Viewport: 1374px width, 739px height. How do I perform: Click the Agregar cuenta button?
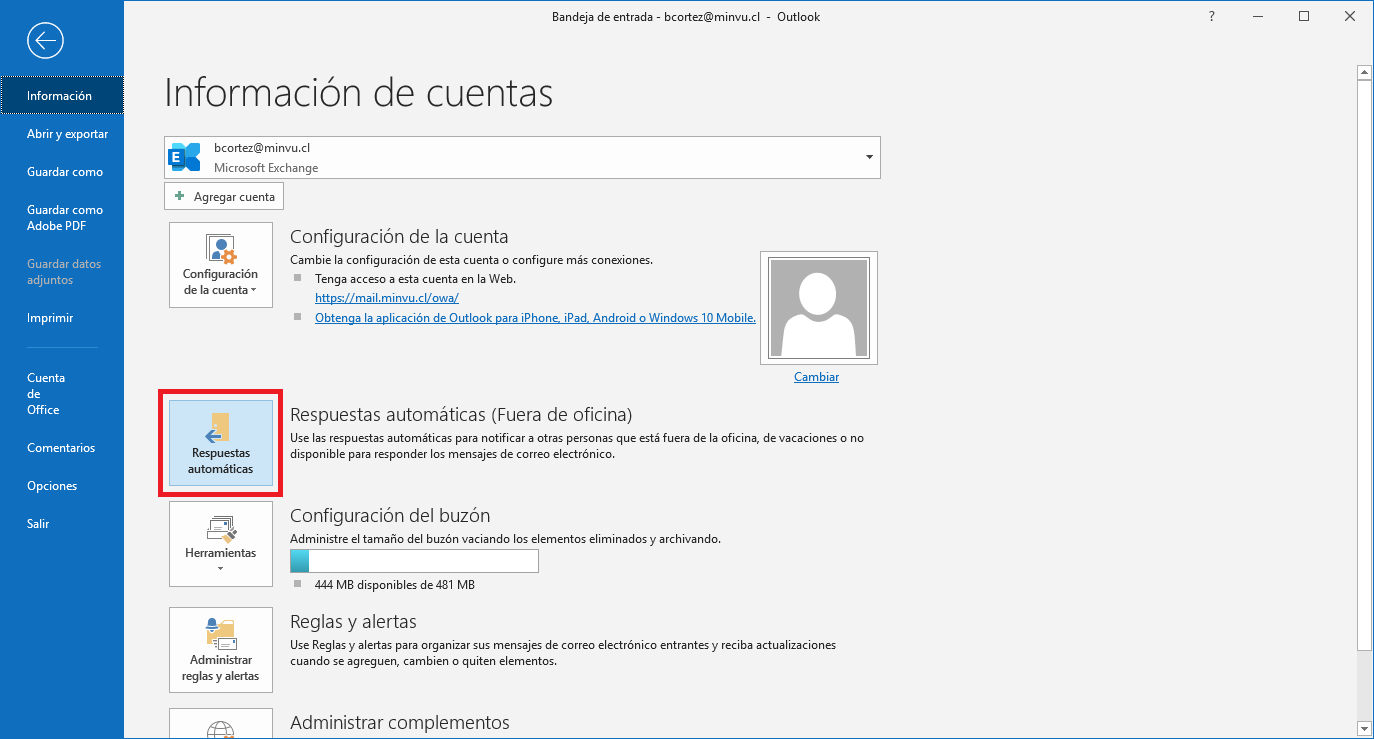pyautogui.click(x=224, y=196)
